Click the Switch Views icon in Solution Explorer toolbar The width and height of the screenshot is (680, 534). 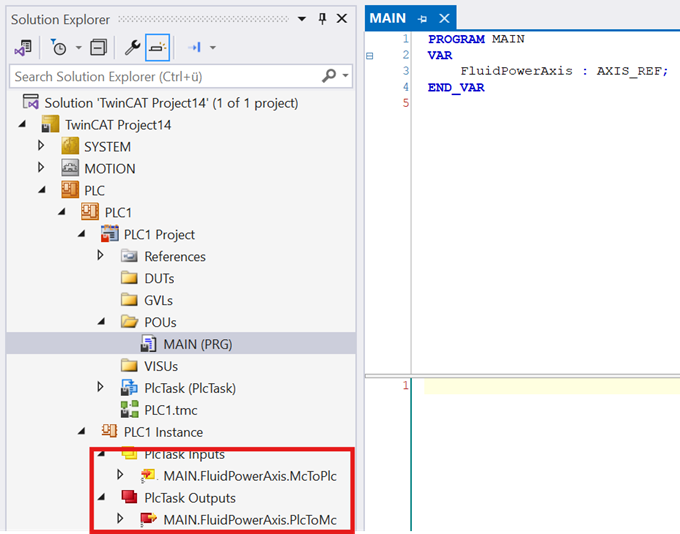point(23,48)
